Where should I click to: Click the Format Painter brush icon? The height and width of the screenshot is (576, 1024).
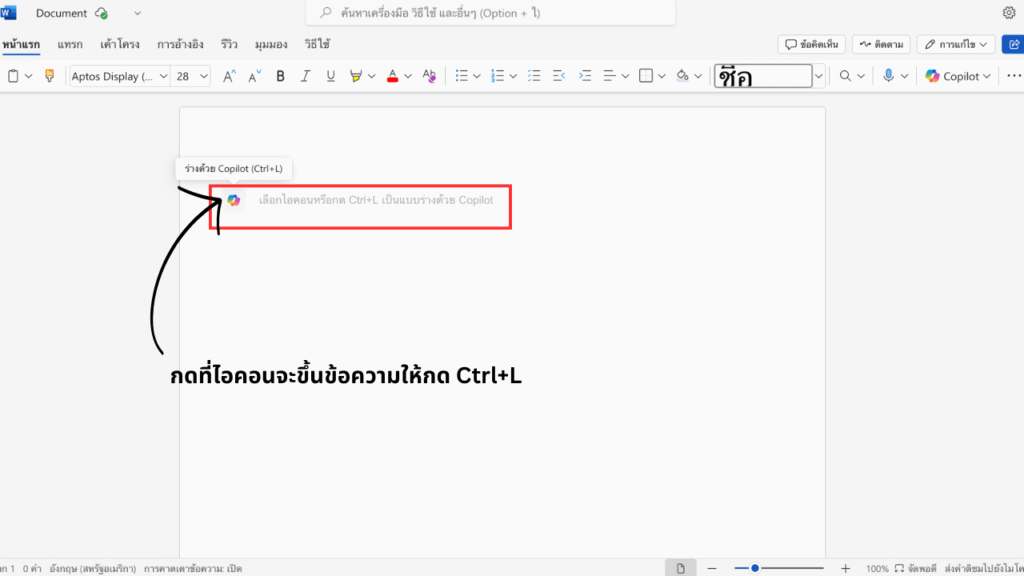[50, 76]
